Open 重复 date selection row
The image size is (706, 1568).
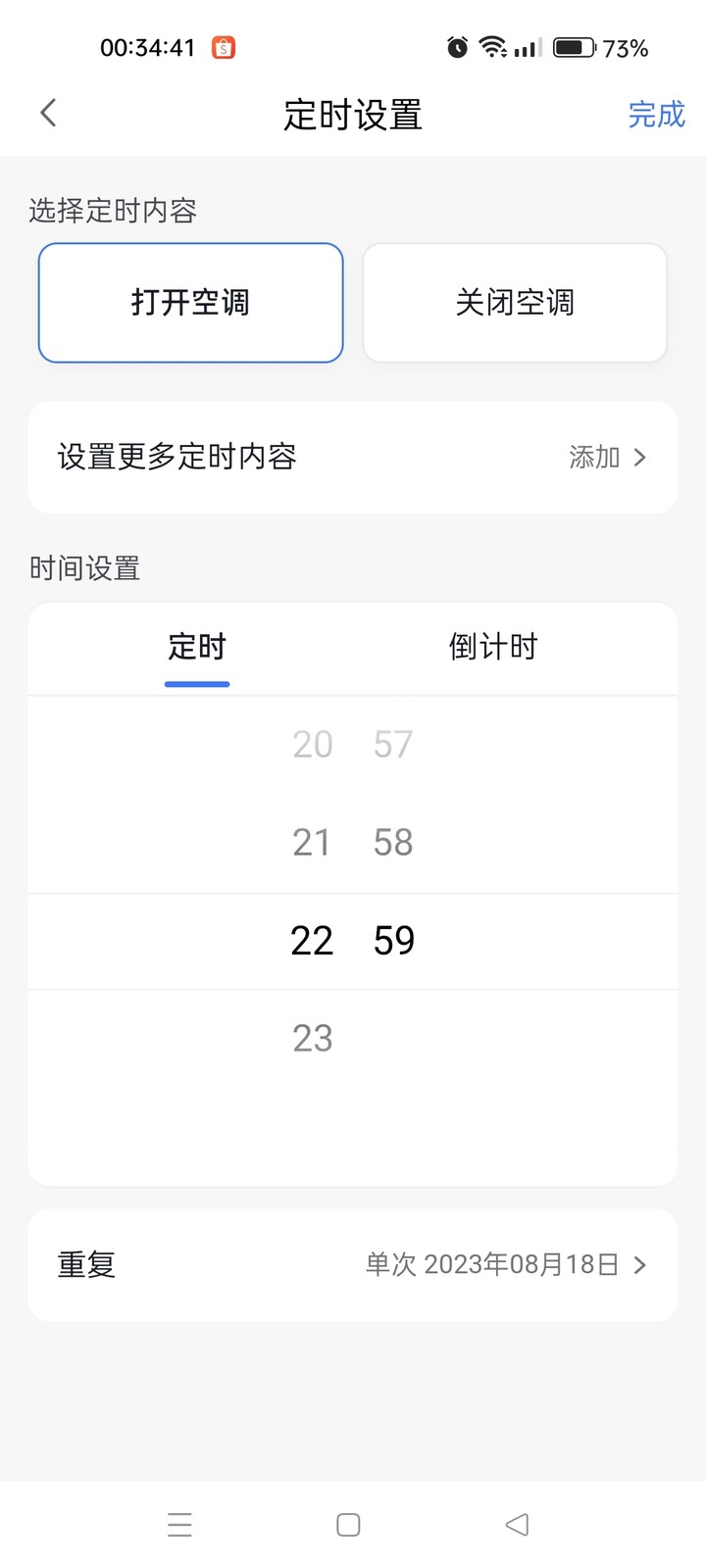pyautogui.click(x=353, y=1265)
